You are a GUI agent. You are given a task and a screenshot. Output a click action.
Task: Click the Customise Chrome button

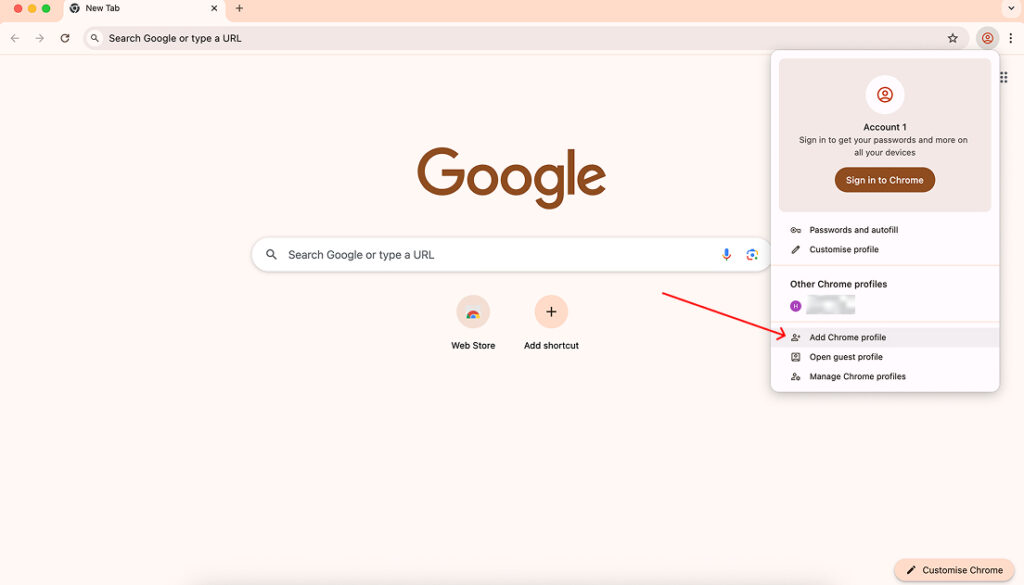click(x=954, y=570)
